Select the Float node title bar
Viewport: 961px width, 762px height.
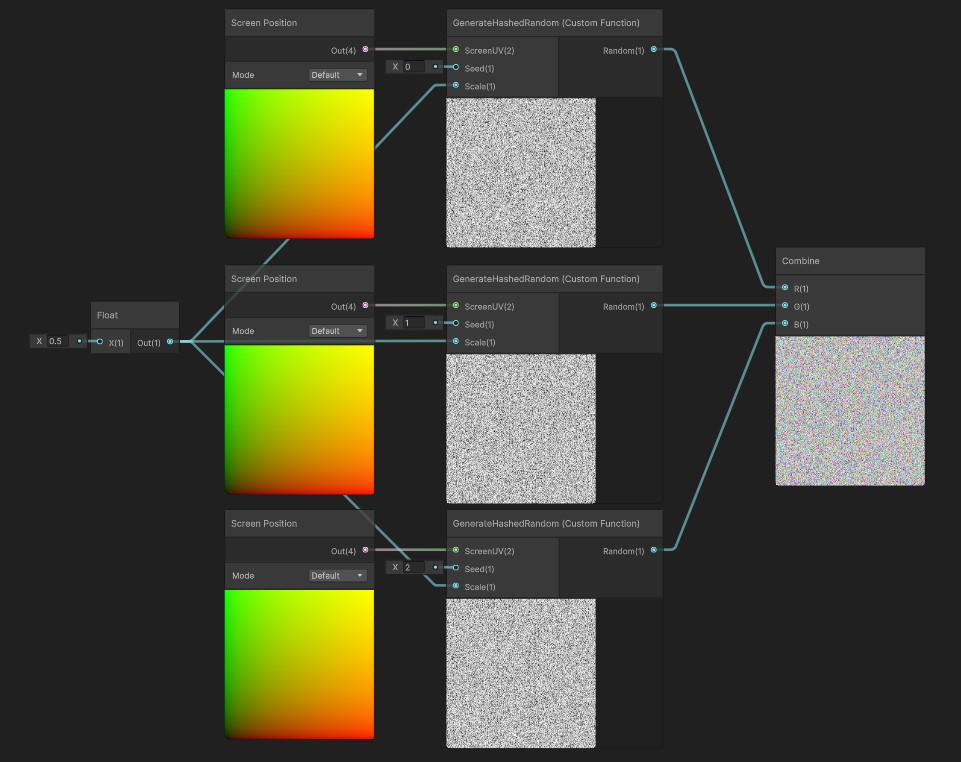coord(135,315)
